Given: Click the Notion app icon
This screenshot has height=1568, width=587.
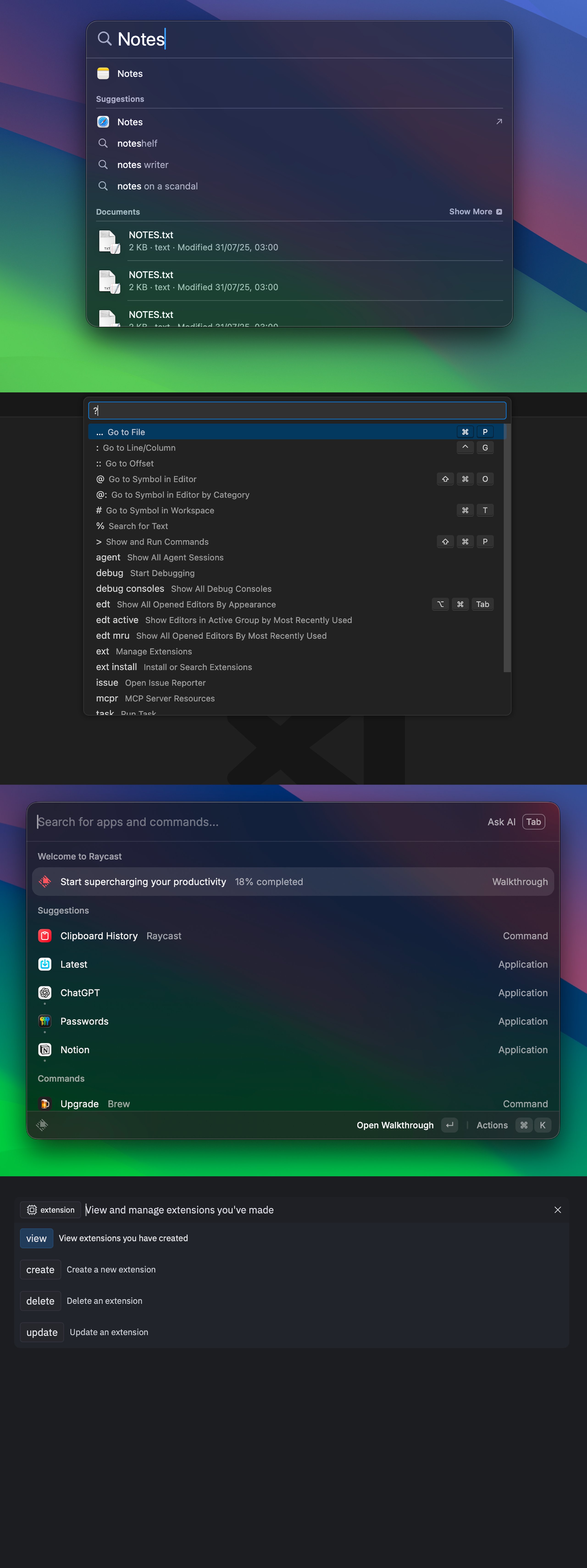Looking at the screenshot, I should 45,1049.
